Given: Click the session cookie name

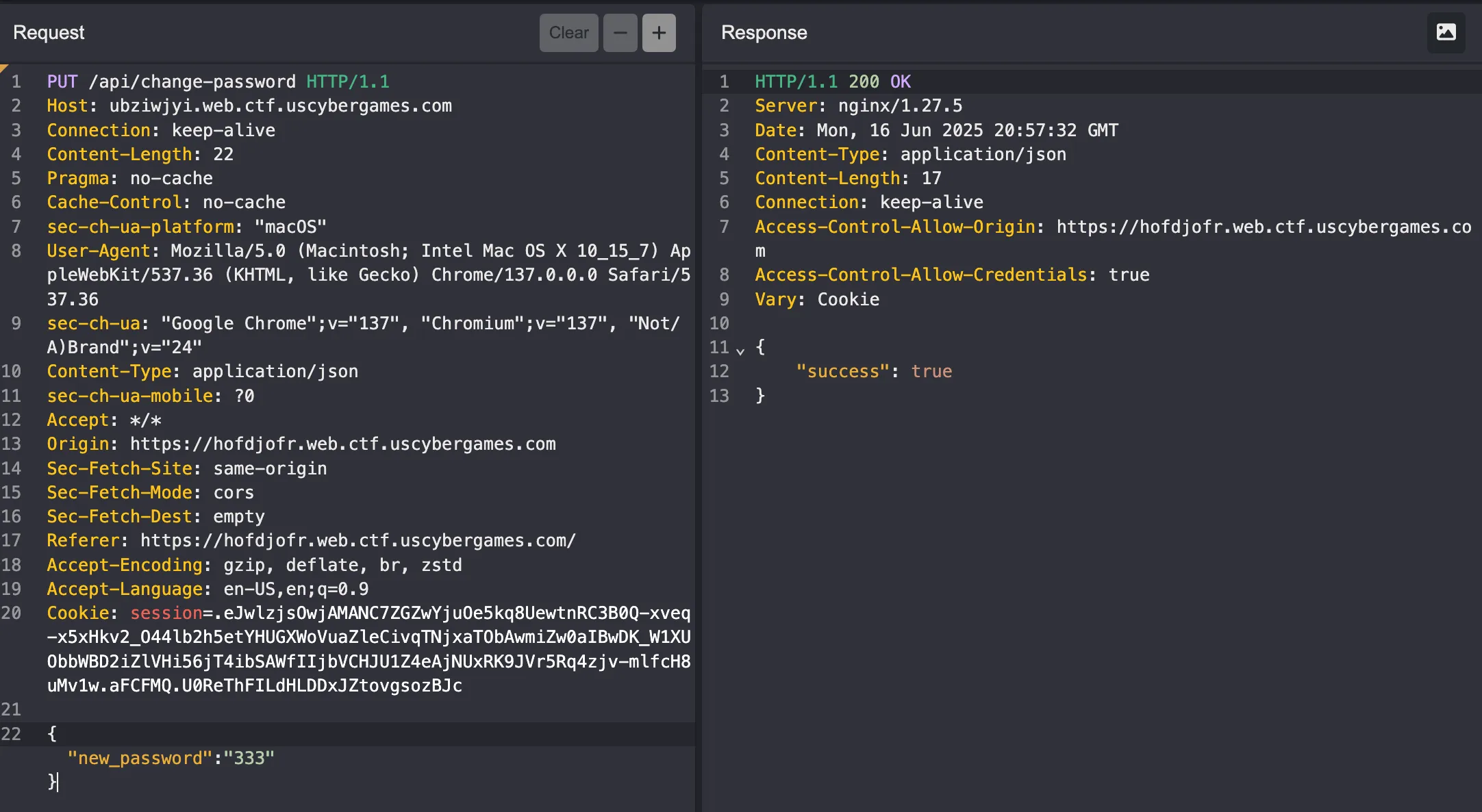Looking at the screenshot, I should tap(166, 613).
